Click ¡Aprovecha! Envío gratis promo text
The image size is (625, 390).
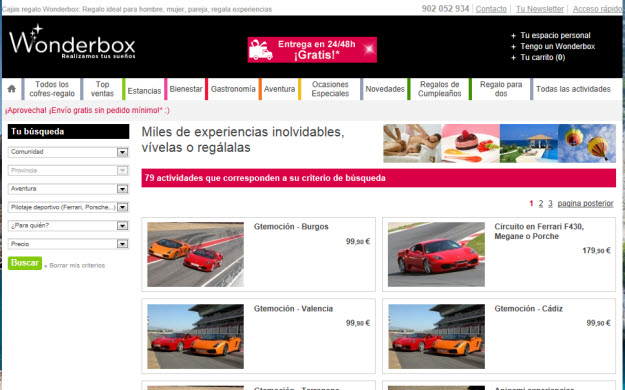point(87,110)
